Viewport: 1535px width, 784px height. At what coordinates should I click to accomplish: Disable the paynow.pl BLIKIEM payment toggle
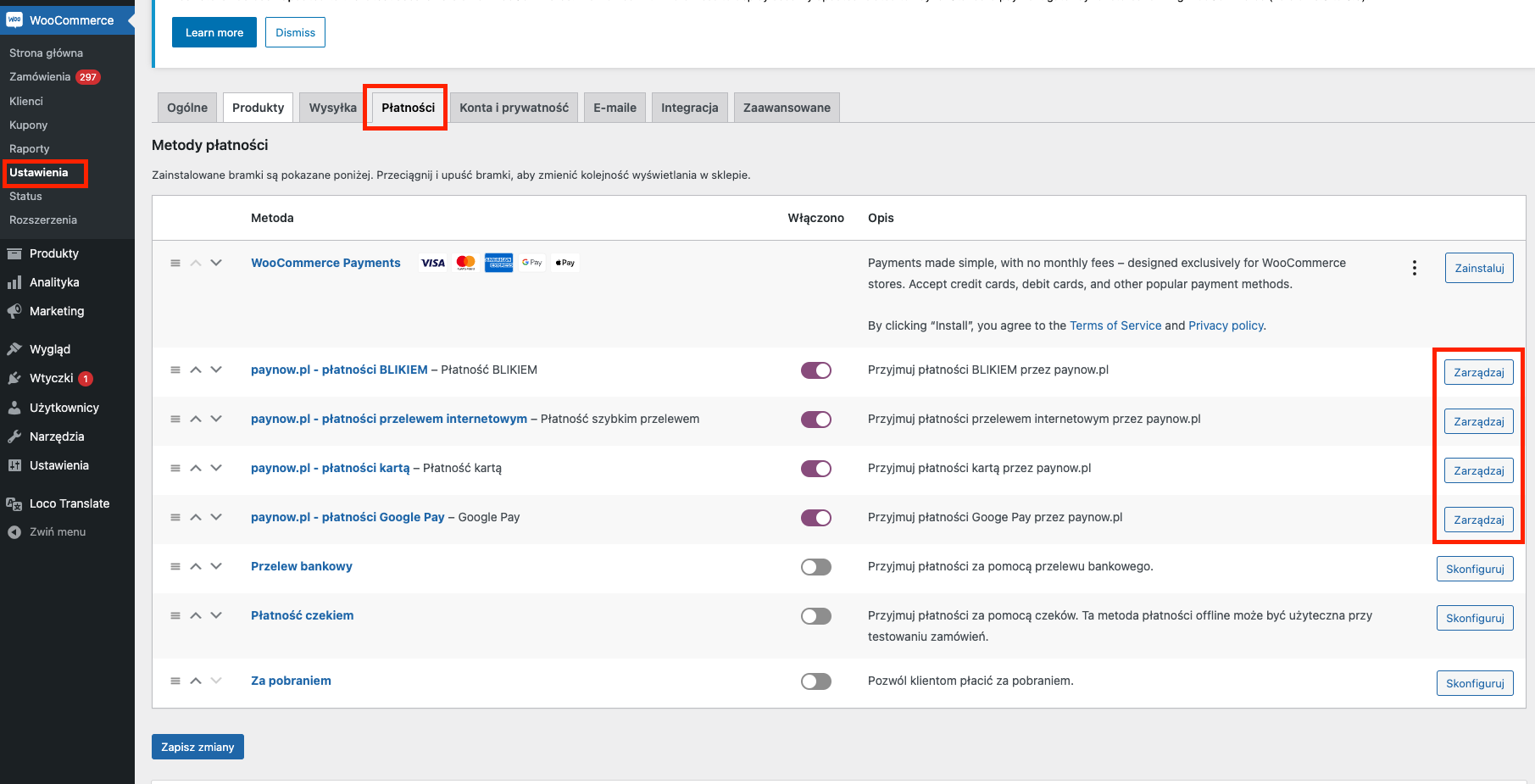[816, 370]
